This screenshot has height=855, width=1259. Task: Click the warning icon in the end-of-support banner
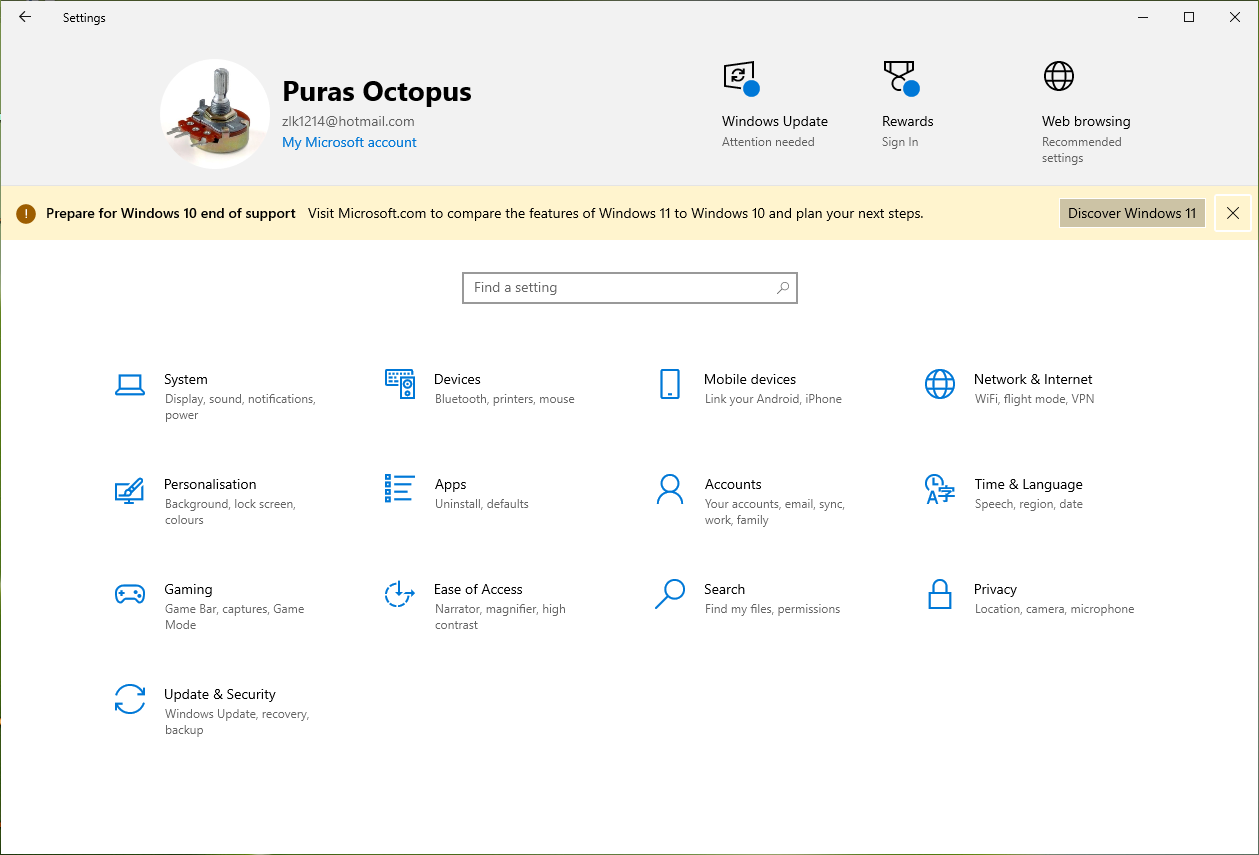point(27,213)
